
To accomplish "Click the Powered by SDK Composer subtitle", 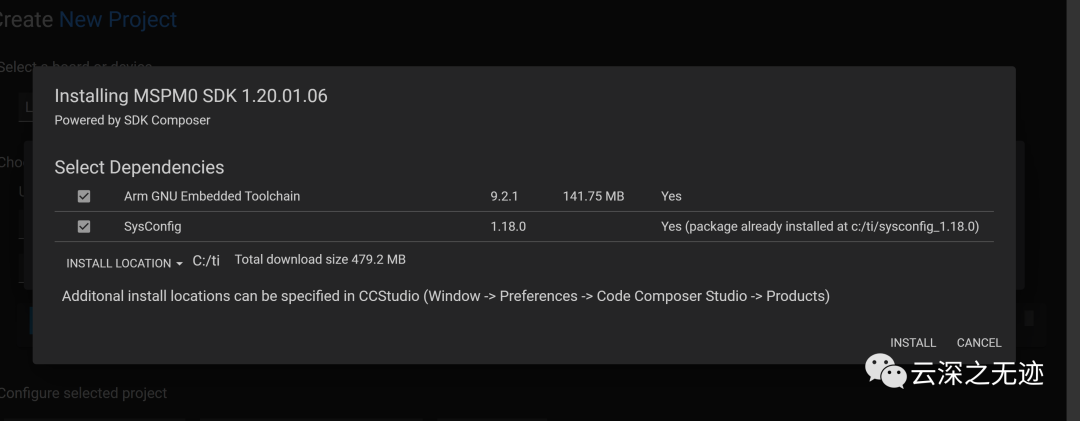I will 132,120.
